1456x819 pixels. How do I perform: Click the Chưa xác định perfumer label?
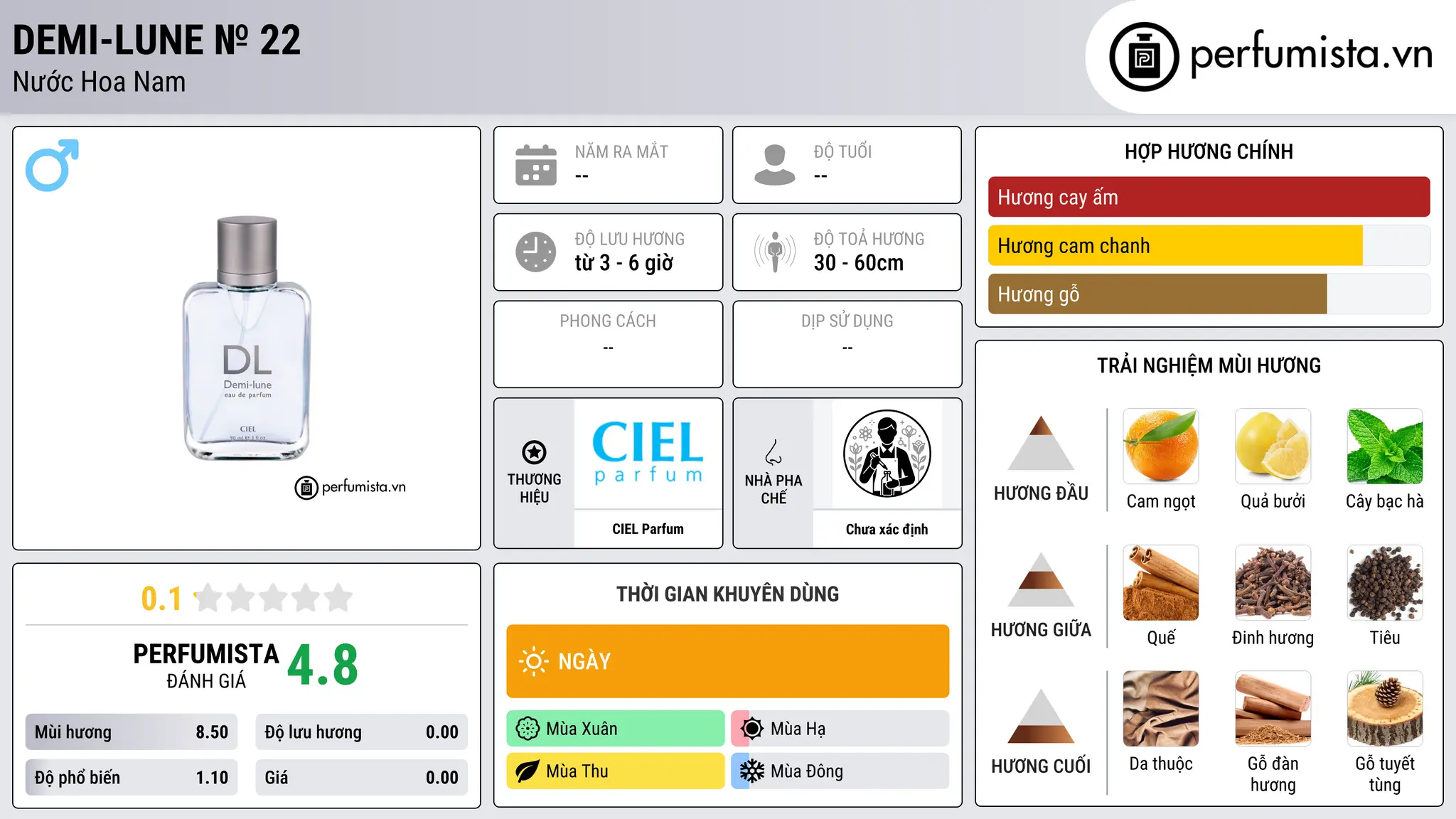[x=887, y=529]
